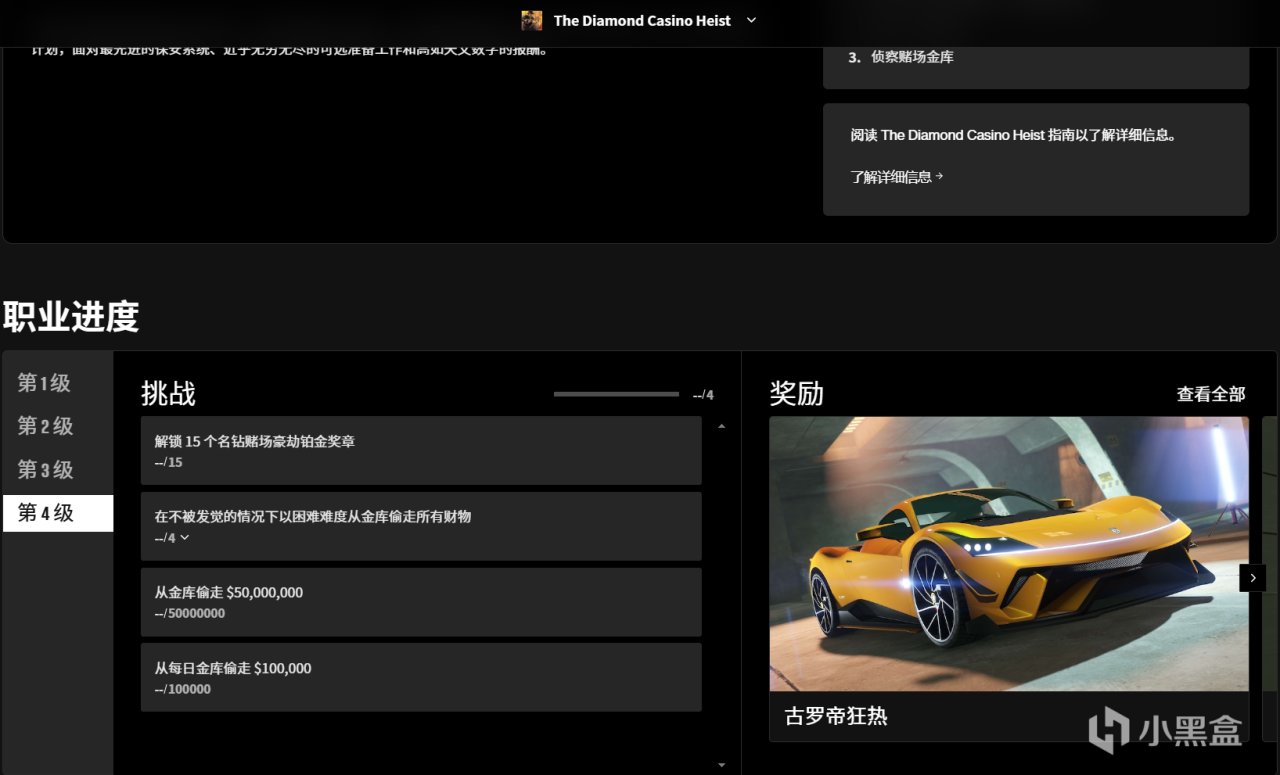Click the 挑战 heading
Screen dimensions: 1280x775
click(x=168, y=394)
